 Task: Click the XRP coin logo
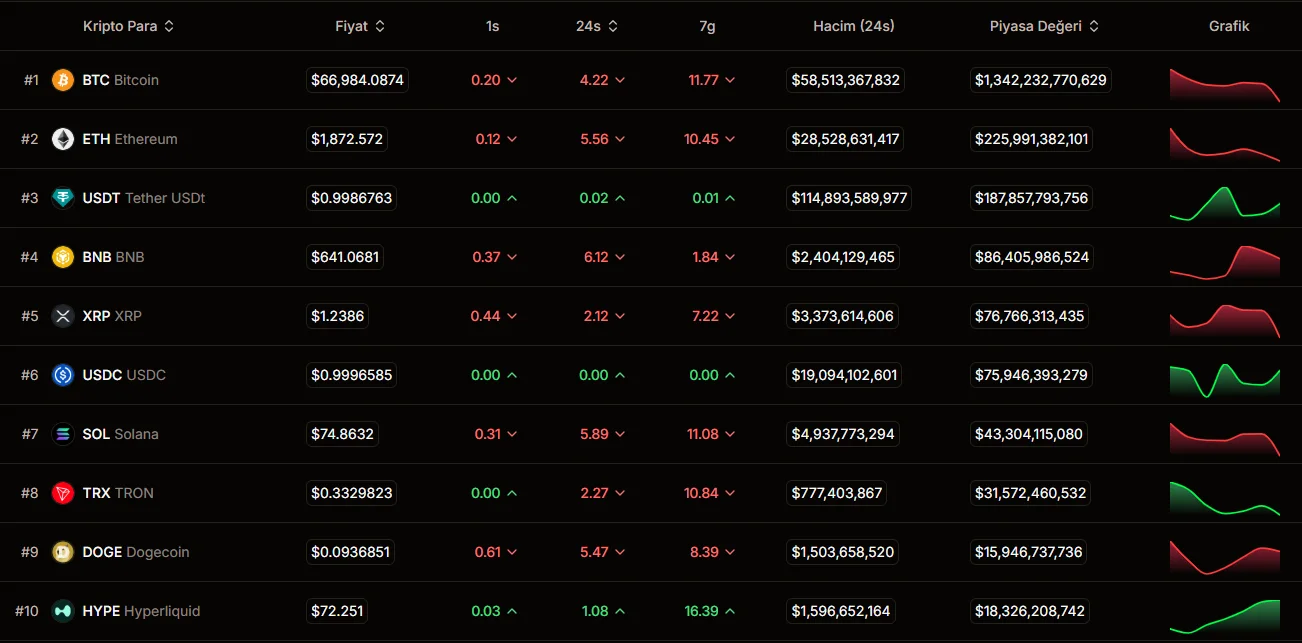point(63,316)
